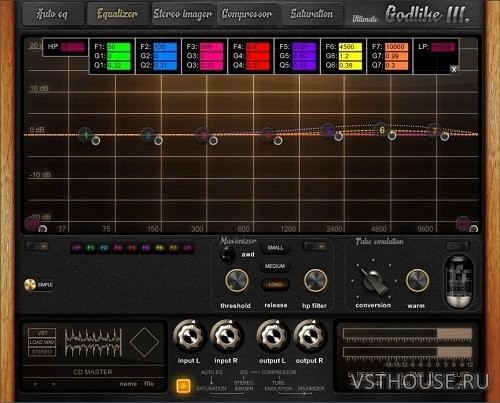Switch to the Auto eq tab
The width and height of the screenshot is (500, 403).
53,14
